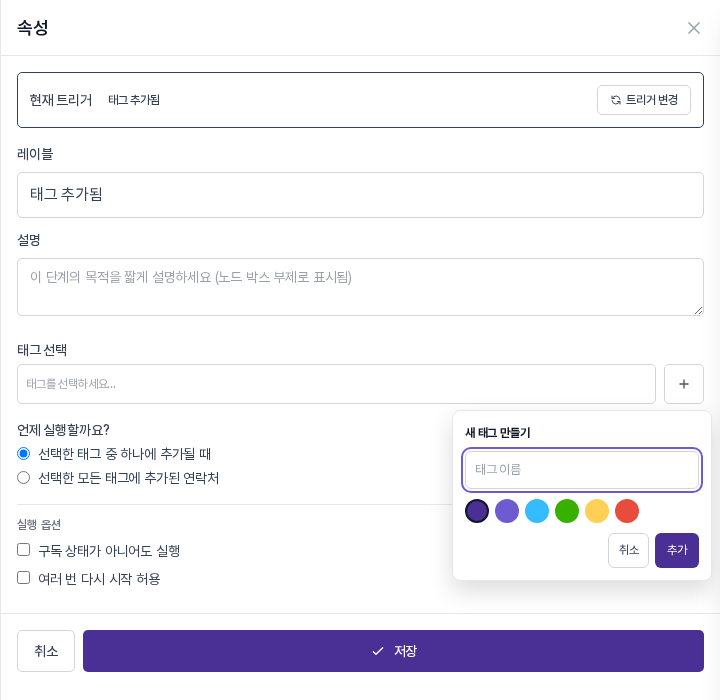Click 취소 in the new tag popup
The image size is (720, 700).
click(628, 550)
